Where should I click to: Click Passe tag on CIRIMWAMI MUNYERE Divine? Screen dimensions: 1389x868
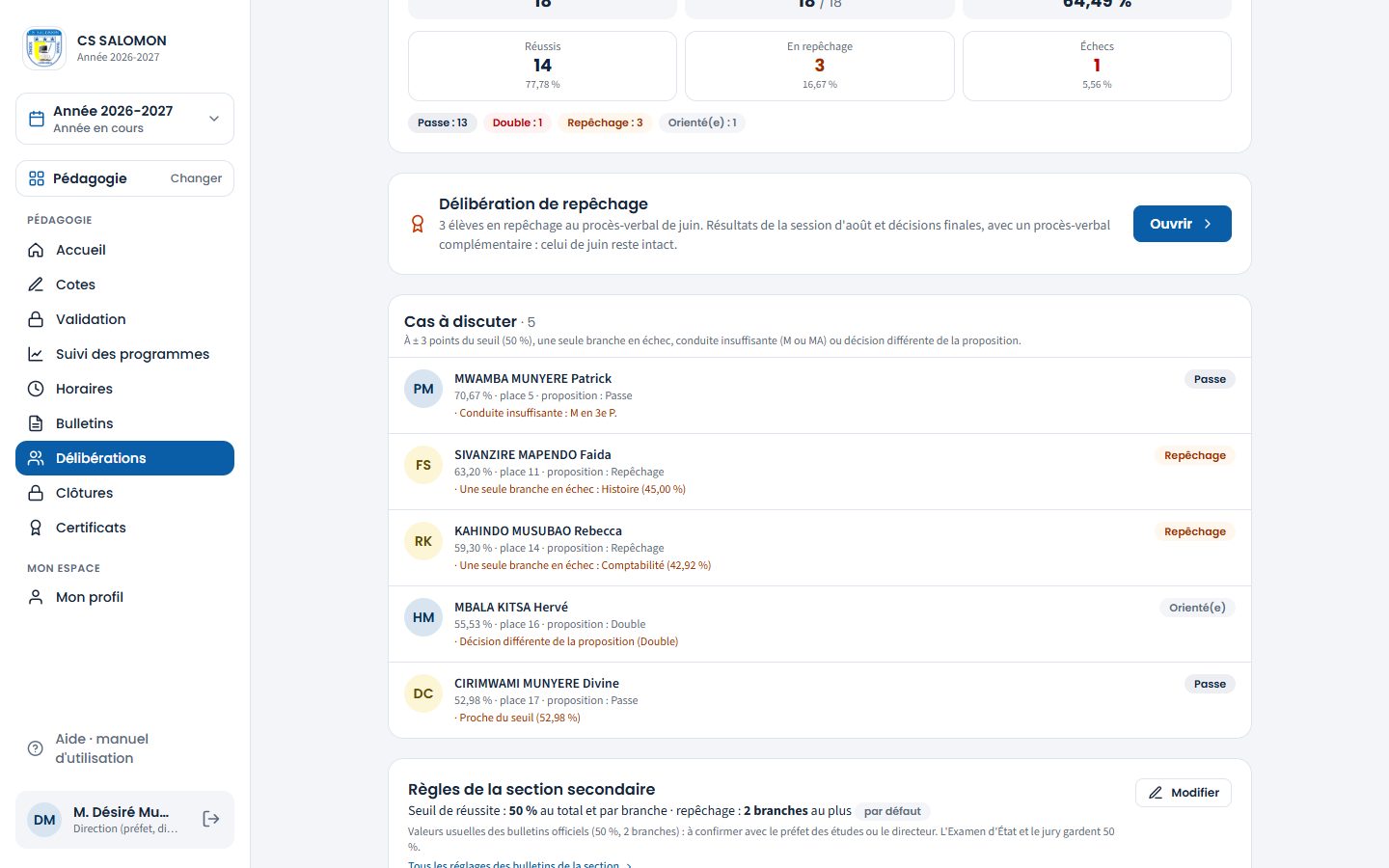[x=1210, y=684]
